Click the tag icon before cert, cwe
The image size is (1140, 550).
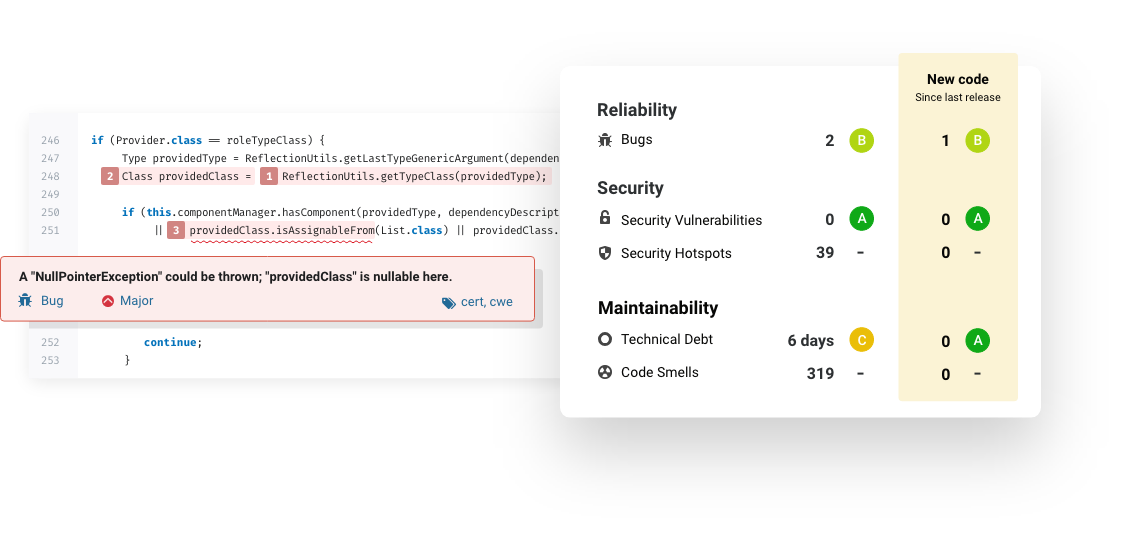448,302
